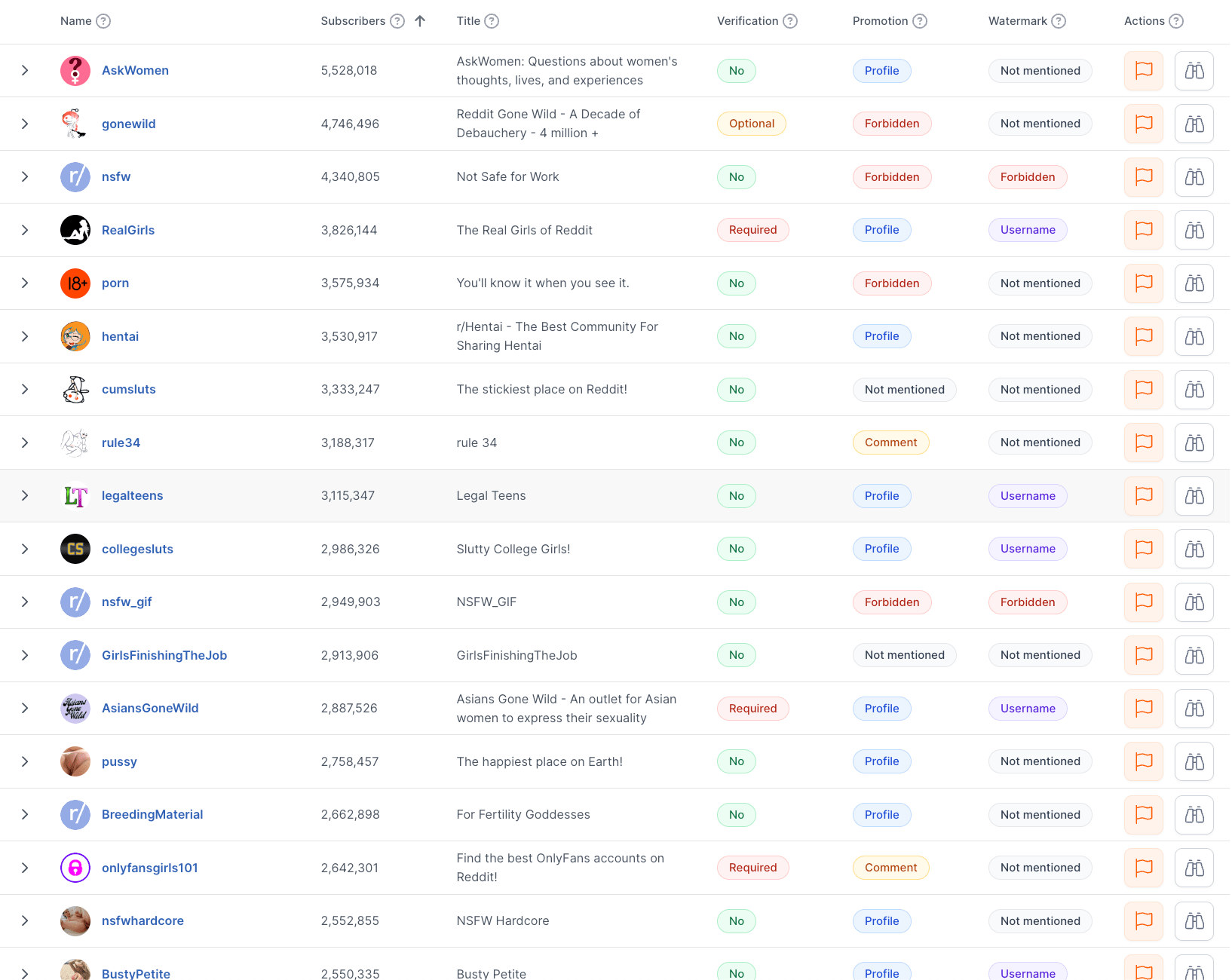Expand the BreedingMaterial row chevron
The width and height of the screenshot is (1232, 980).
(25, 815)
